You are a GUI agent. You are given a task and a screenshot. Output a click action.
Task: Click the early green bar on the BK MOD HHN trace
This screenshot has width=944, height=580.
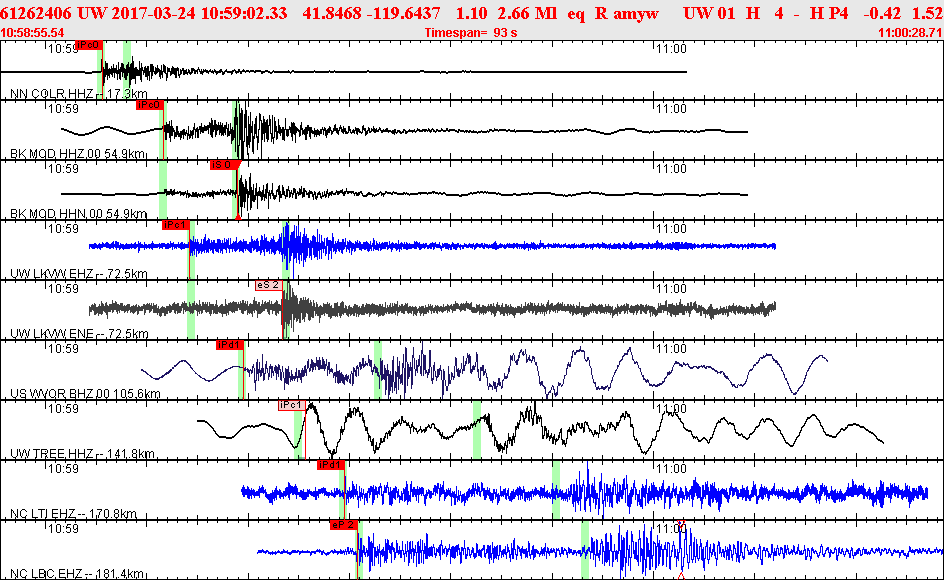pos(163,190)
